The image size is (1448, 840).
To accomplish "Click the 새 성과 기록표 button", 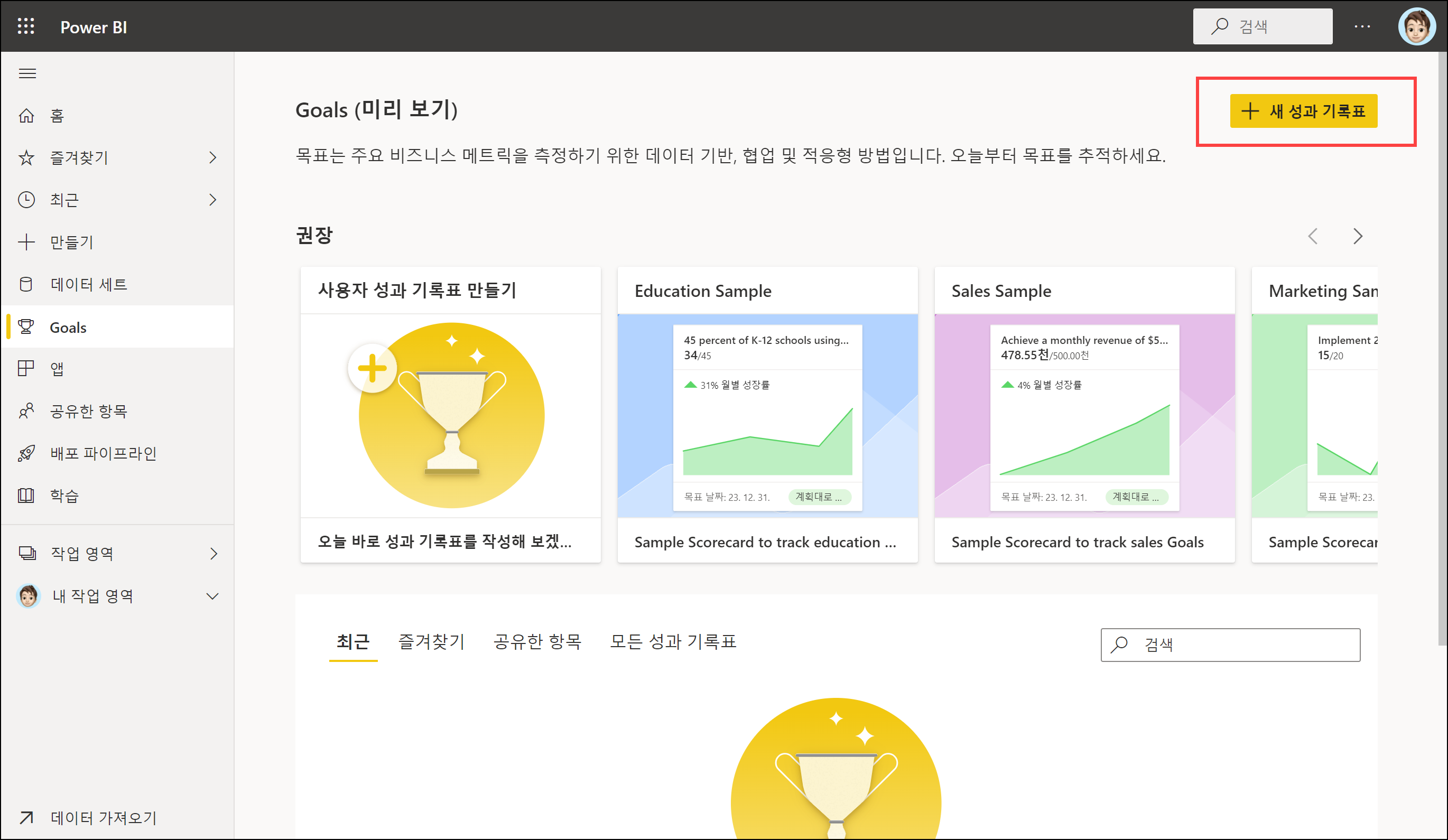I will 1303,111.
